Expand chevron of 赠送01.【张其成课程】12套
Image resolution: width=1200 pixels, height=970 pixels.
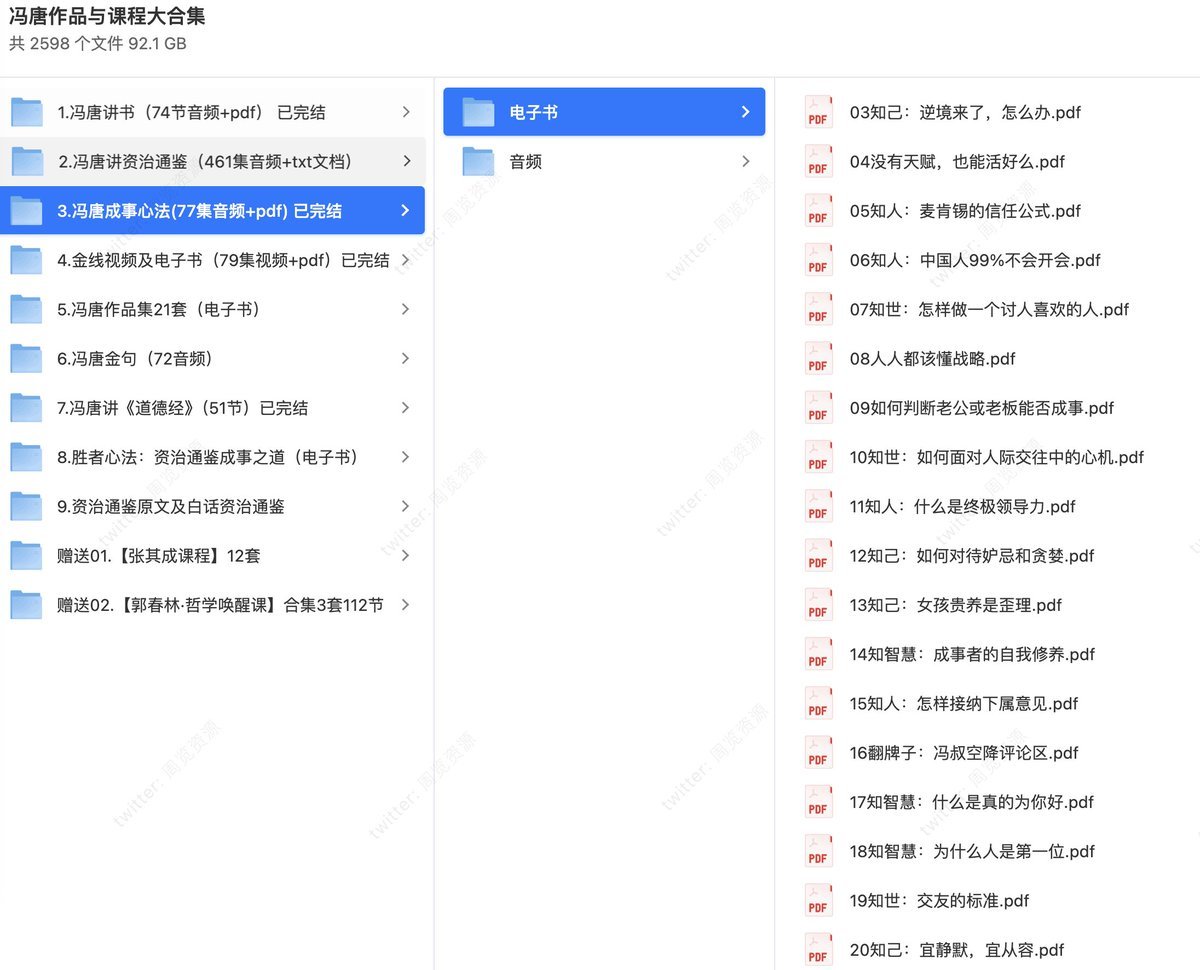point(406,555)
